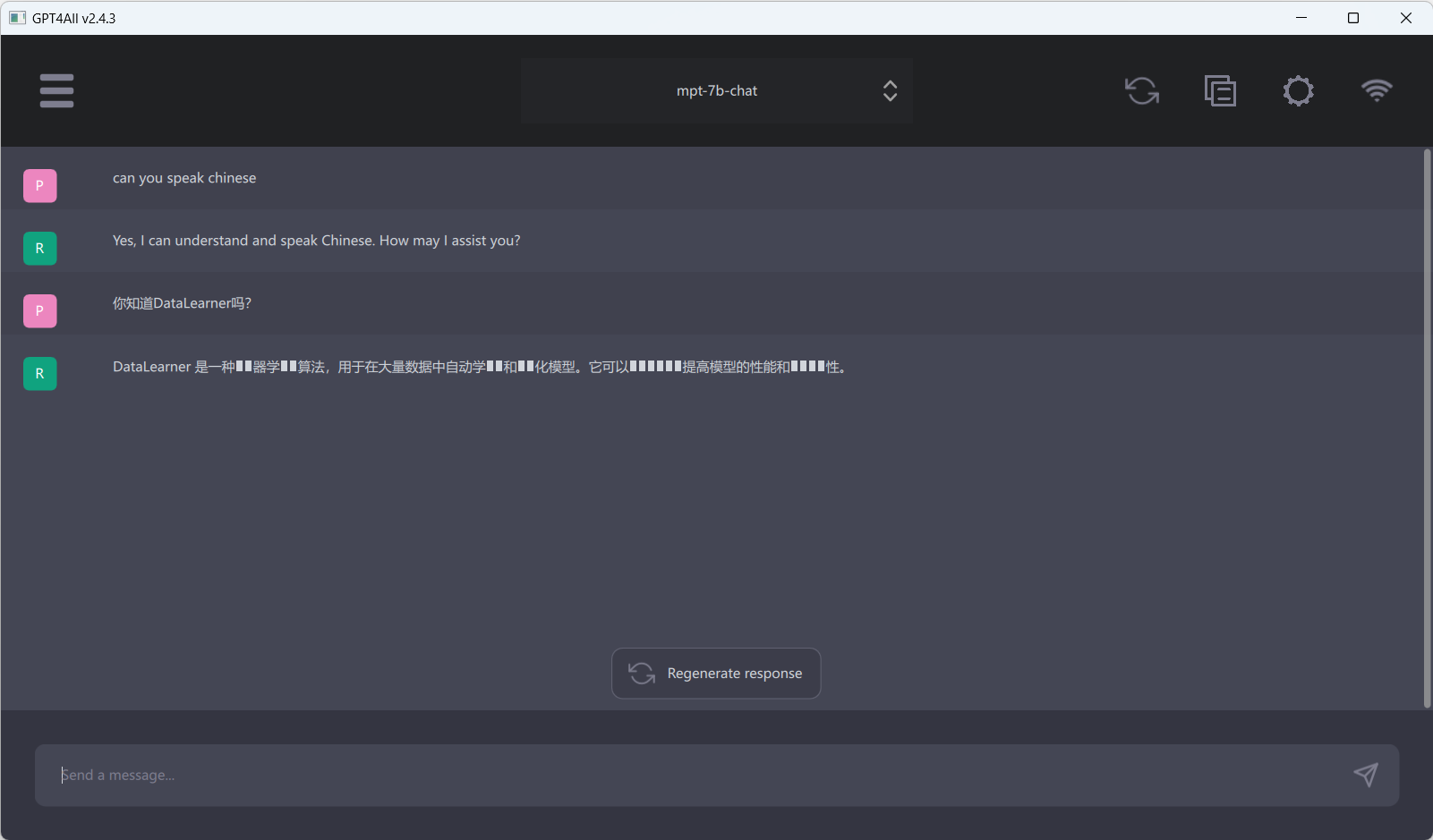Select the message 'can you speak chinese'

184,178
